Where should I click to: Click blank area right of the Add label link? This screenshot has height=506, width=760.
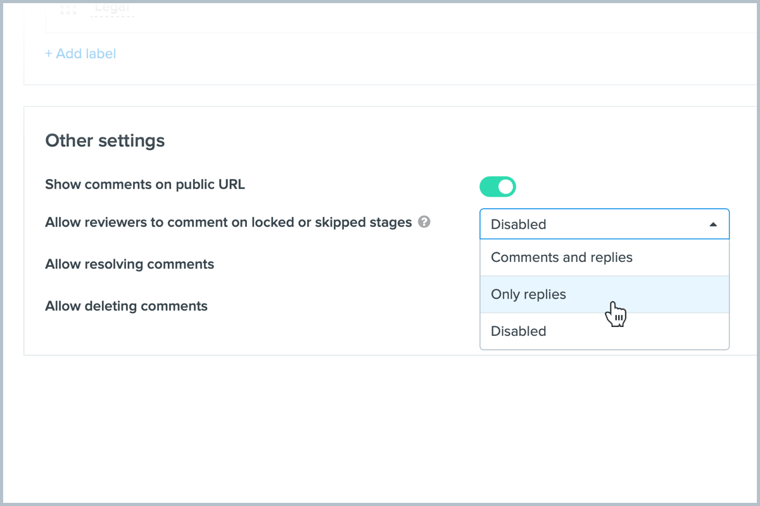pyautogui.click(x=400, y=54)
